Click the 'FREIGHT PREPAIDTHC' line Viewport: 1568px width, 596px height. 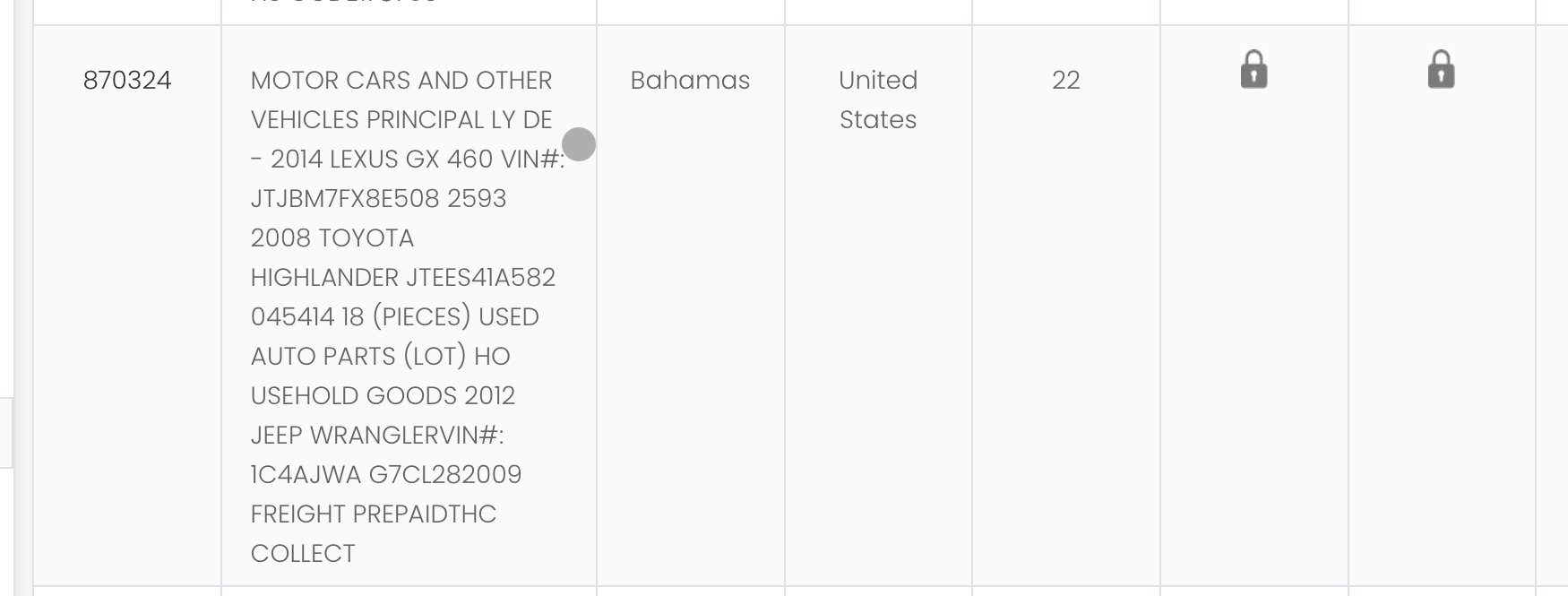coord(374,514)
